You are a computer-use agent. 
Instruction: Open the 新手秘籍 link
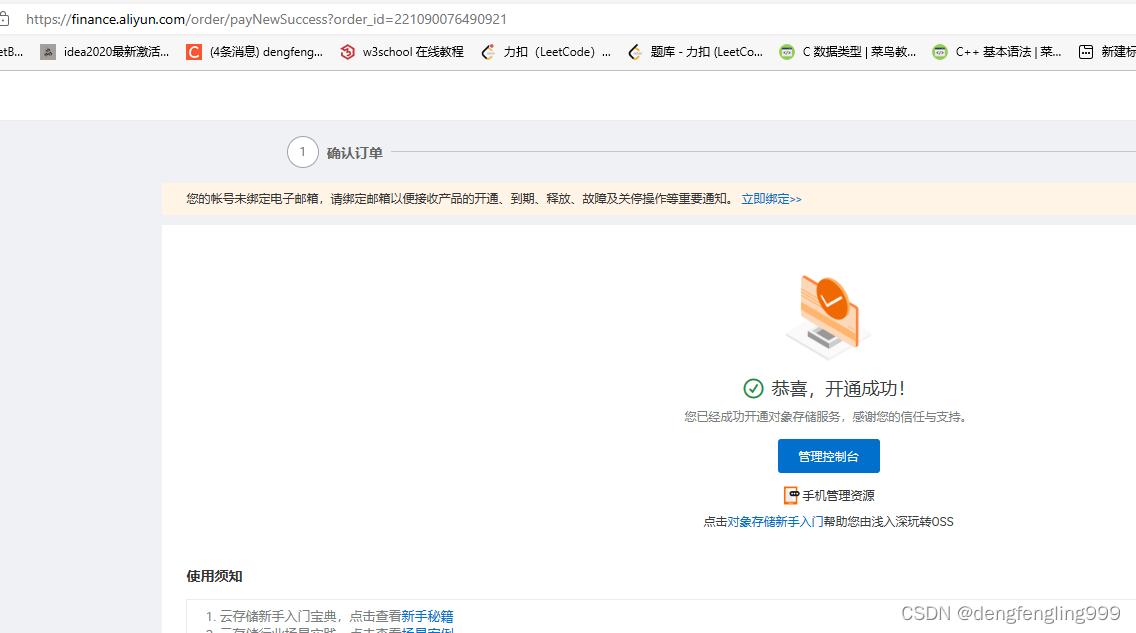tap(427, 616)
